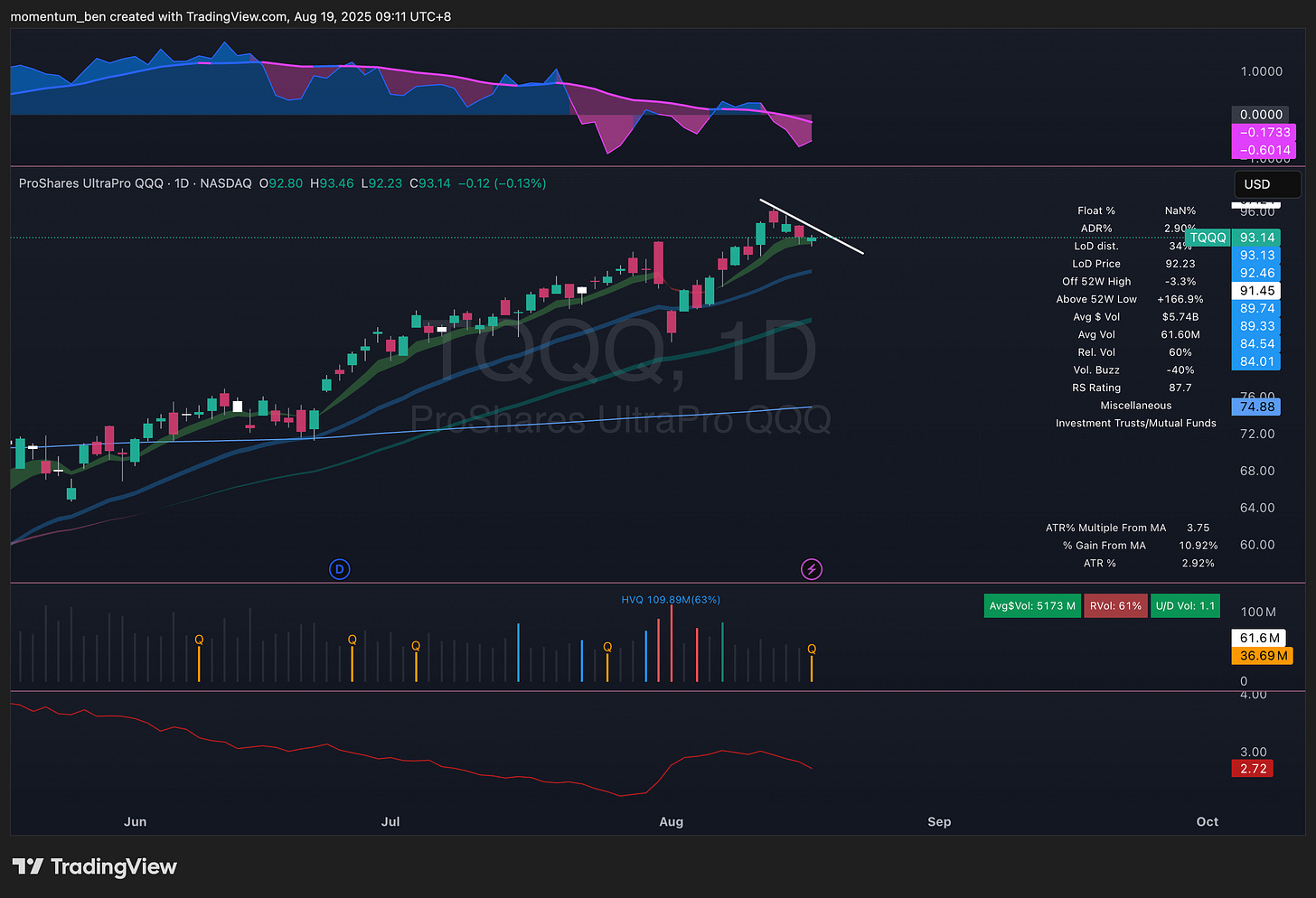Click the 74.88 moving average price label
Viewport: 1316px width, 898px height.
[1256, 407]
